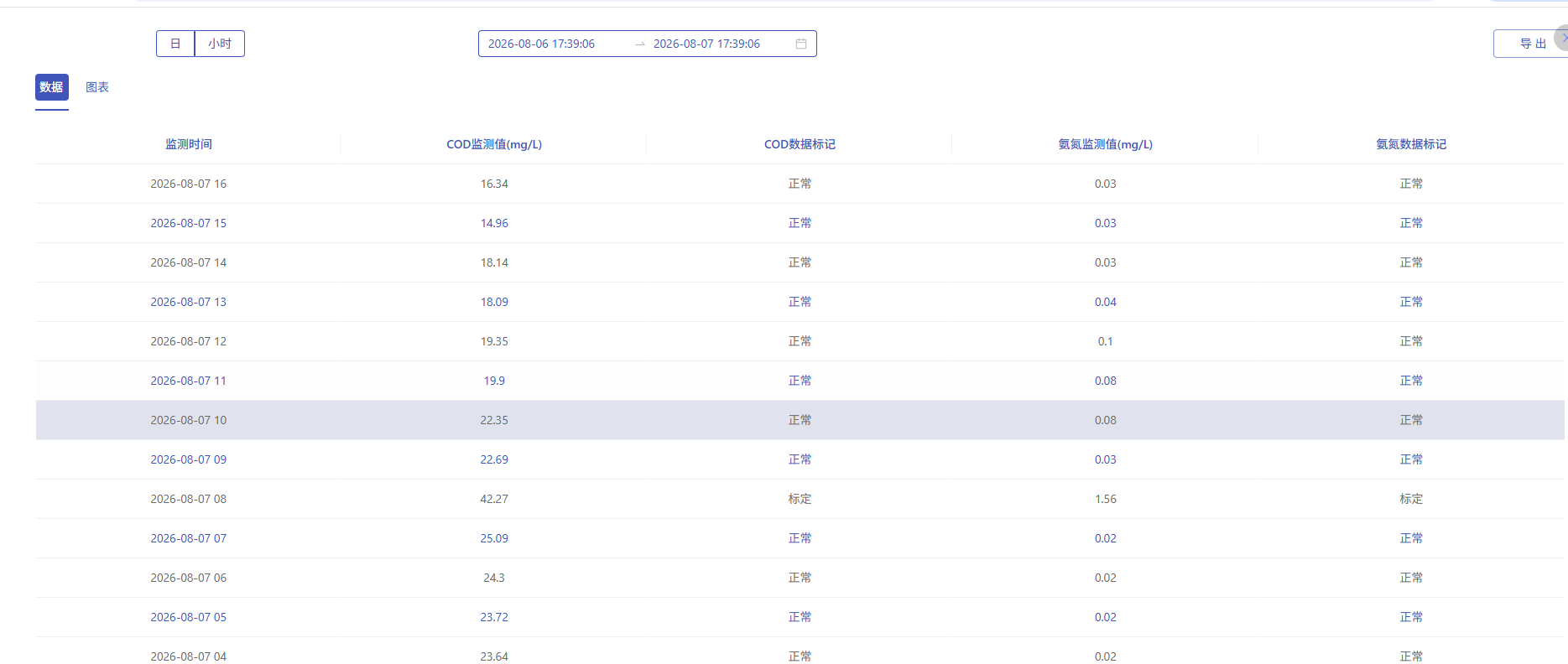Click the 氨氮监测值(mg/L) column header

point(1106,144)
